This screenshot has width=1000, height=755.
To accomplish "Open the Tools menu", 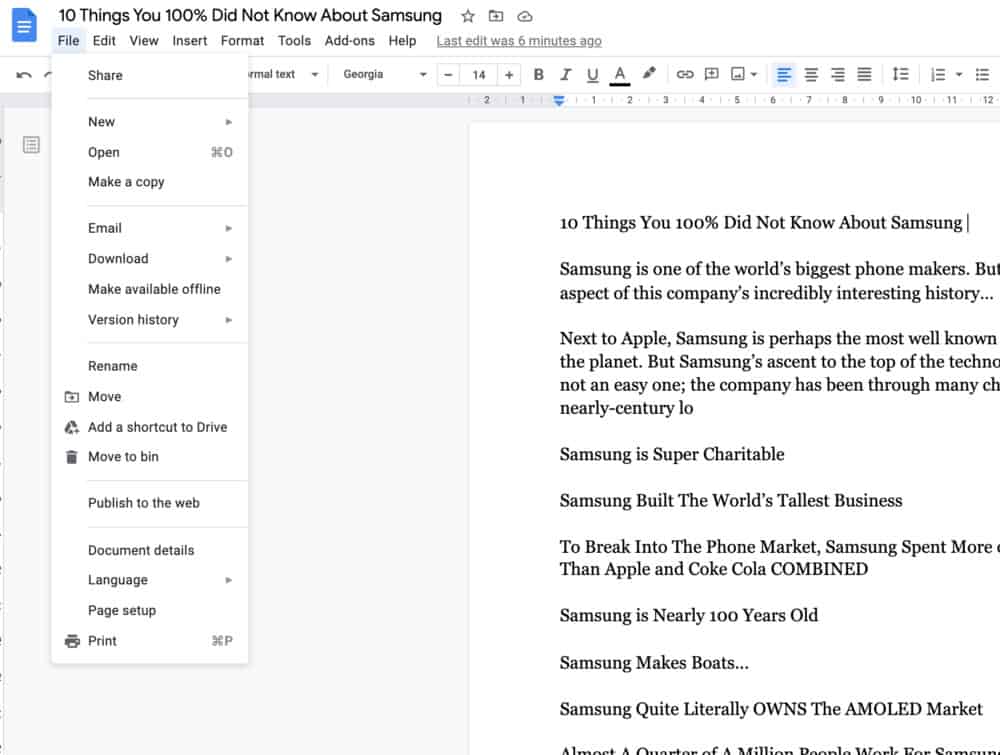I will click(x=294, y=41).
